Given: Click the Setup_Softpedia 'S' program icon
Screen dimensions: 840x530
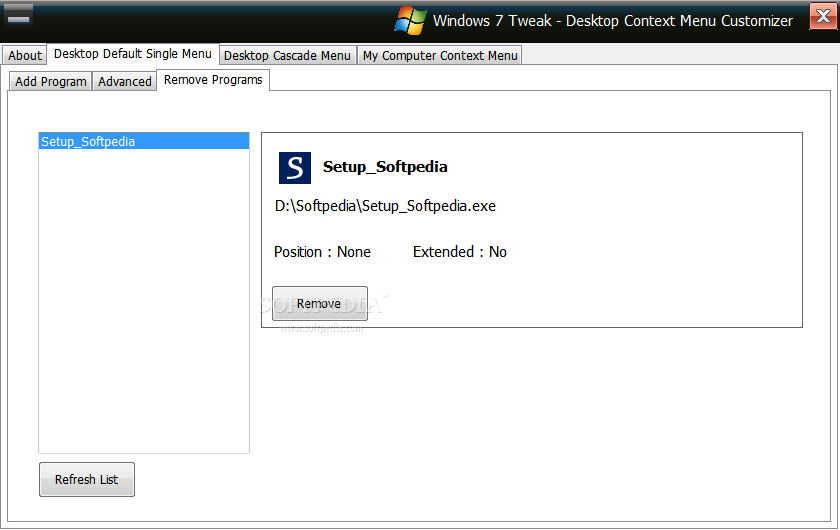Looking at the screenshot, I should click(x=295, y=168).
